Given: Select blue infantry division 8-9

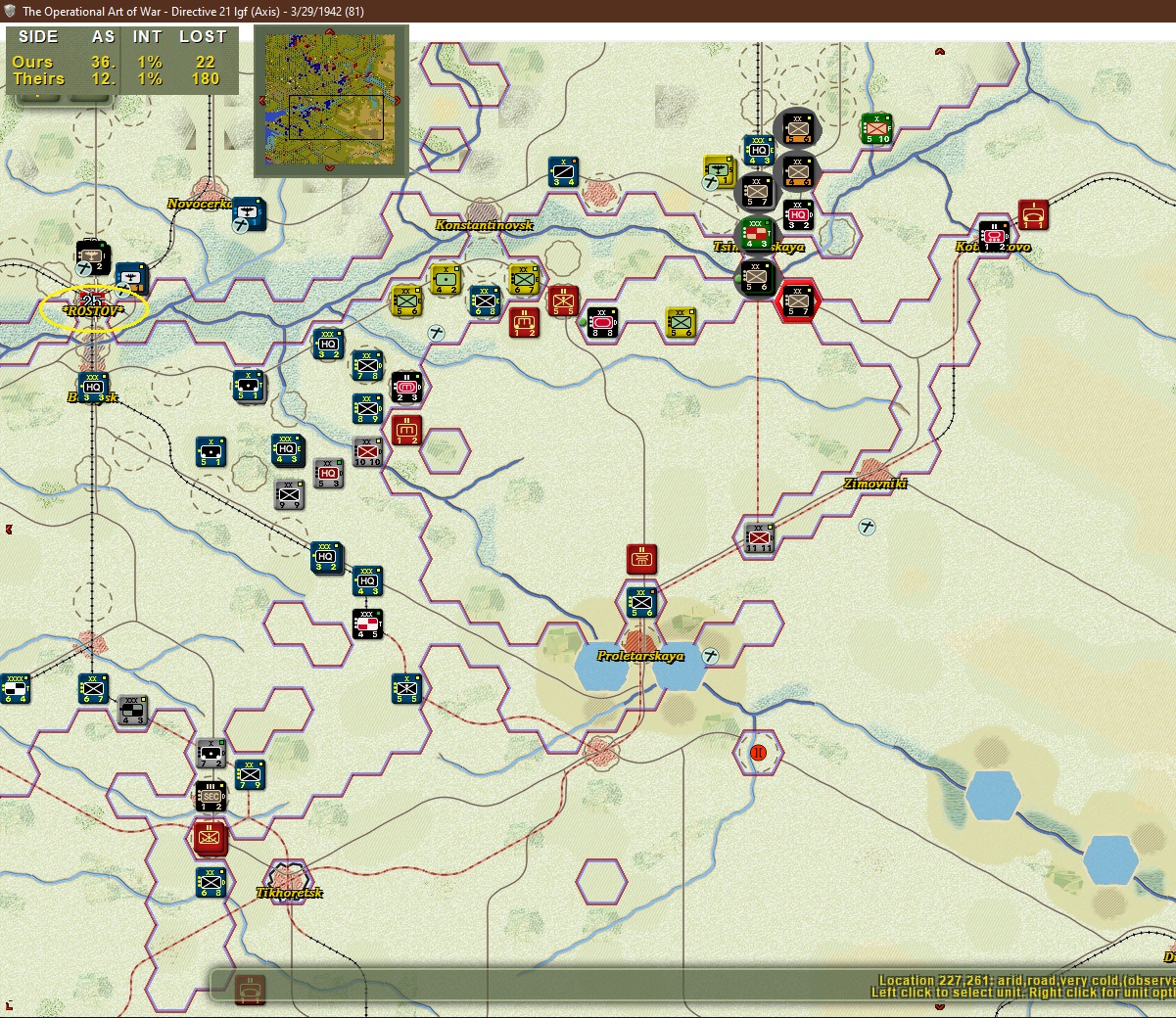Looking at the screenshot, I should click(367, 408).
